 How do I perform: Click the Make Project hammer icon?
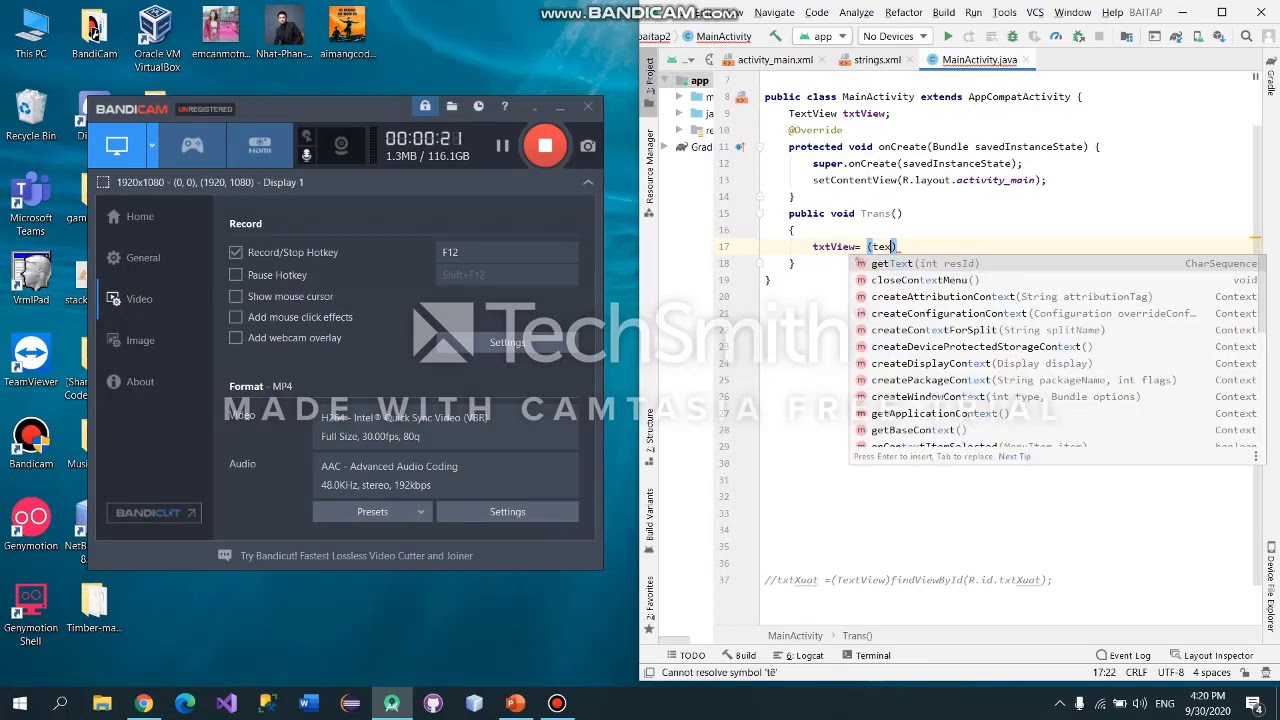[778, 36]
